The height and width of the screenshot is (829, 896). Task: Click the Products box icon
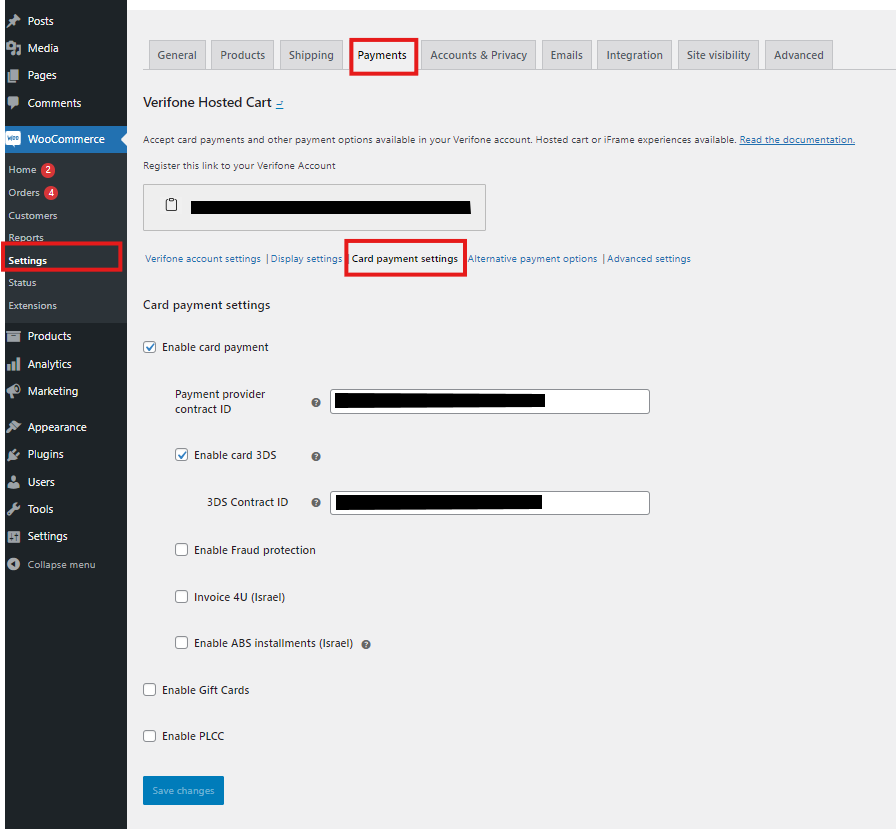pos(14,337)
